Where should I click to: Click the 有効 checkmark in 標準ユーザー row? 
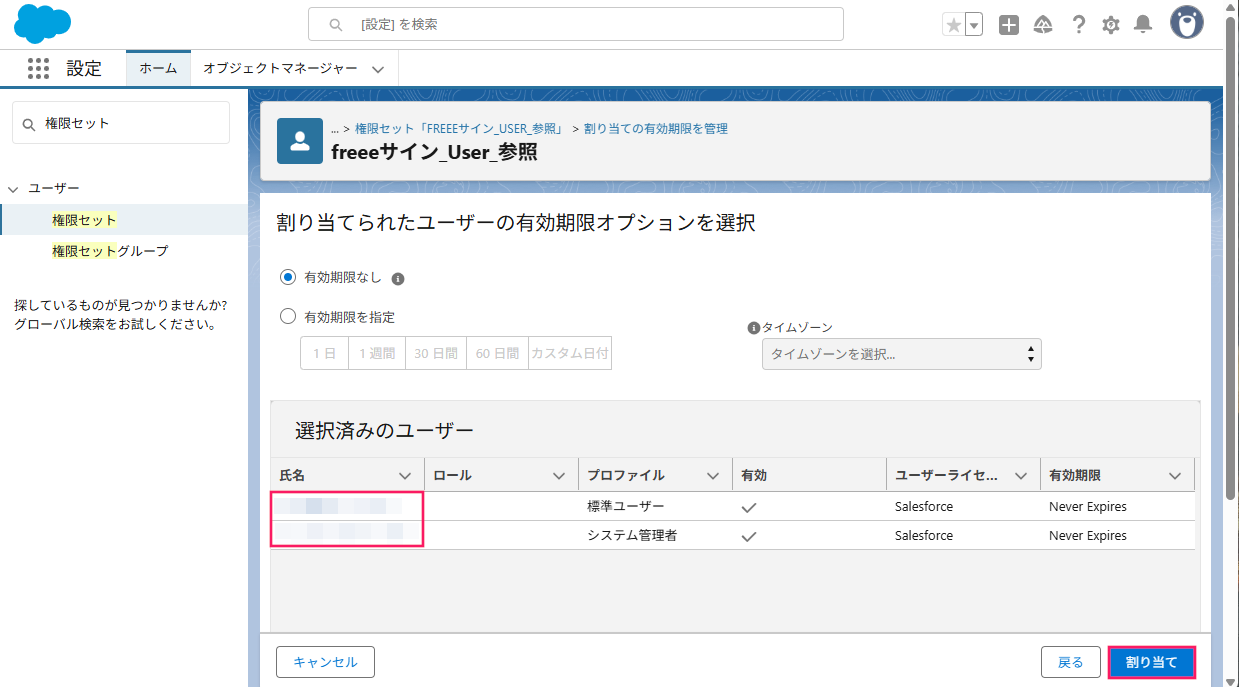tap(749, 507)
